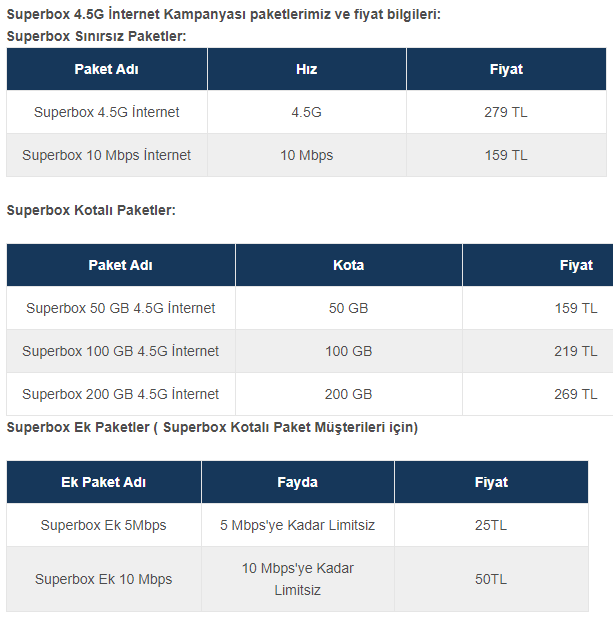The height and width of the screenshot is (621, 613).
Task: Select Superbox Ek 10 Mbps add-on package
Action: pos(103,579)
